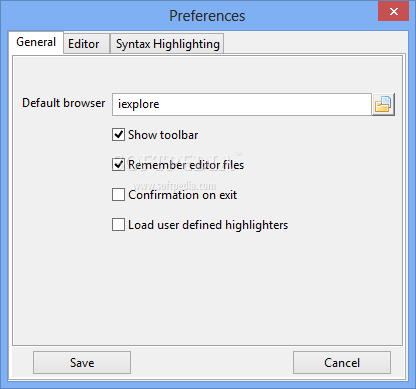This screenshot has width=416, height=389.
Task: Enable Load user defined highlighters
Action: point(118,225)
